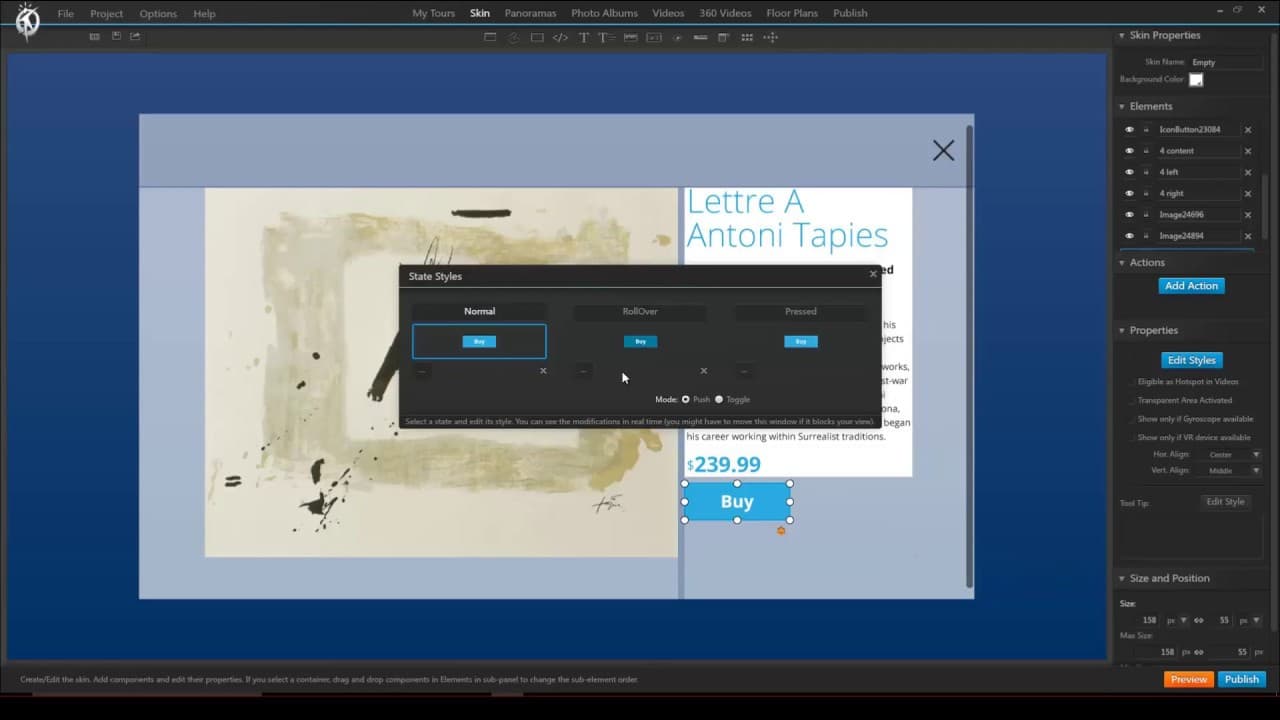This screenshot has height=720, width=1280.
Task: Hide the IconButton23084 element
Action: [1130, 130]
